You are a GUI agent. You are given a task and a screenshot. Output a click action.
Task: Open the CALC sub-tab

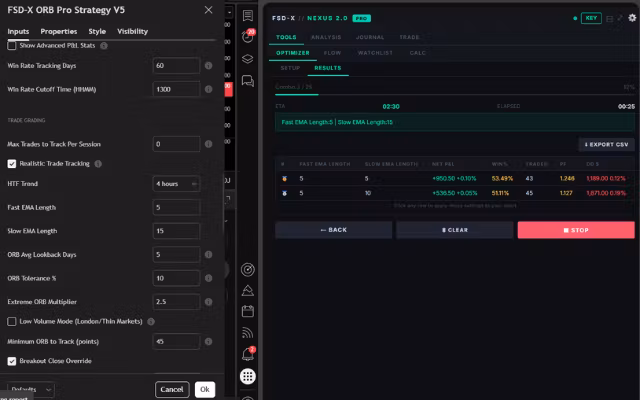pos(417,53)
